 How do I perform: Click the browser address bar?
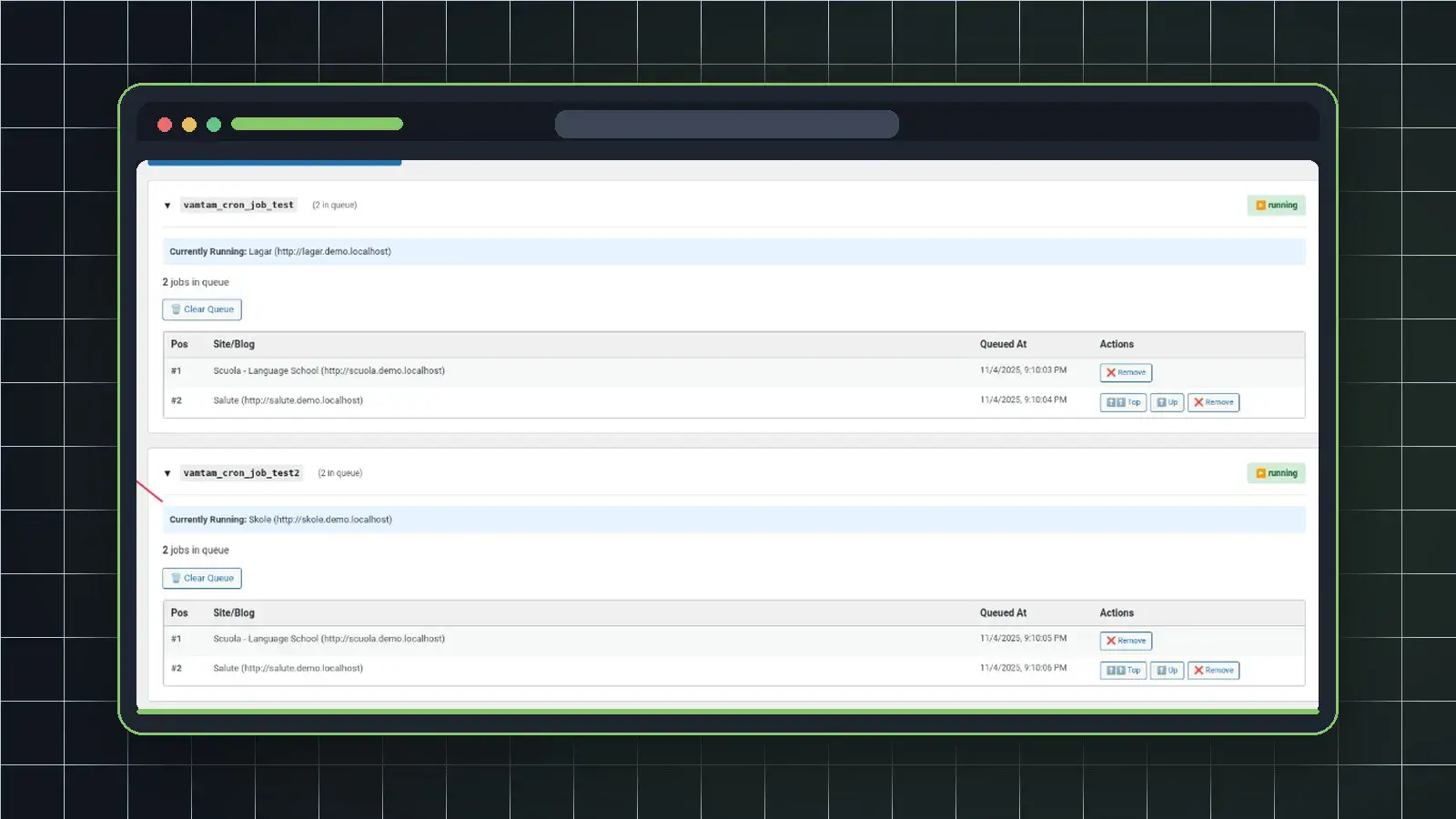[727, 125]
